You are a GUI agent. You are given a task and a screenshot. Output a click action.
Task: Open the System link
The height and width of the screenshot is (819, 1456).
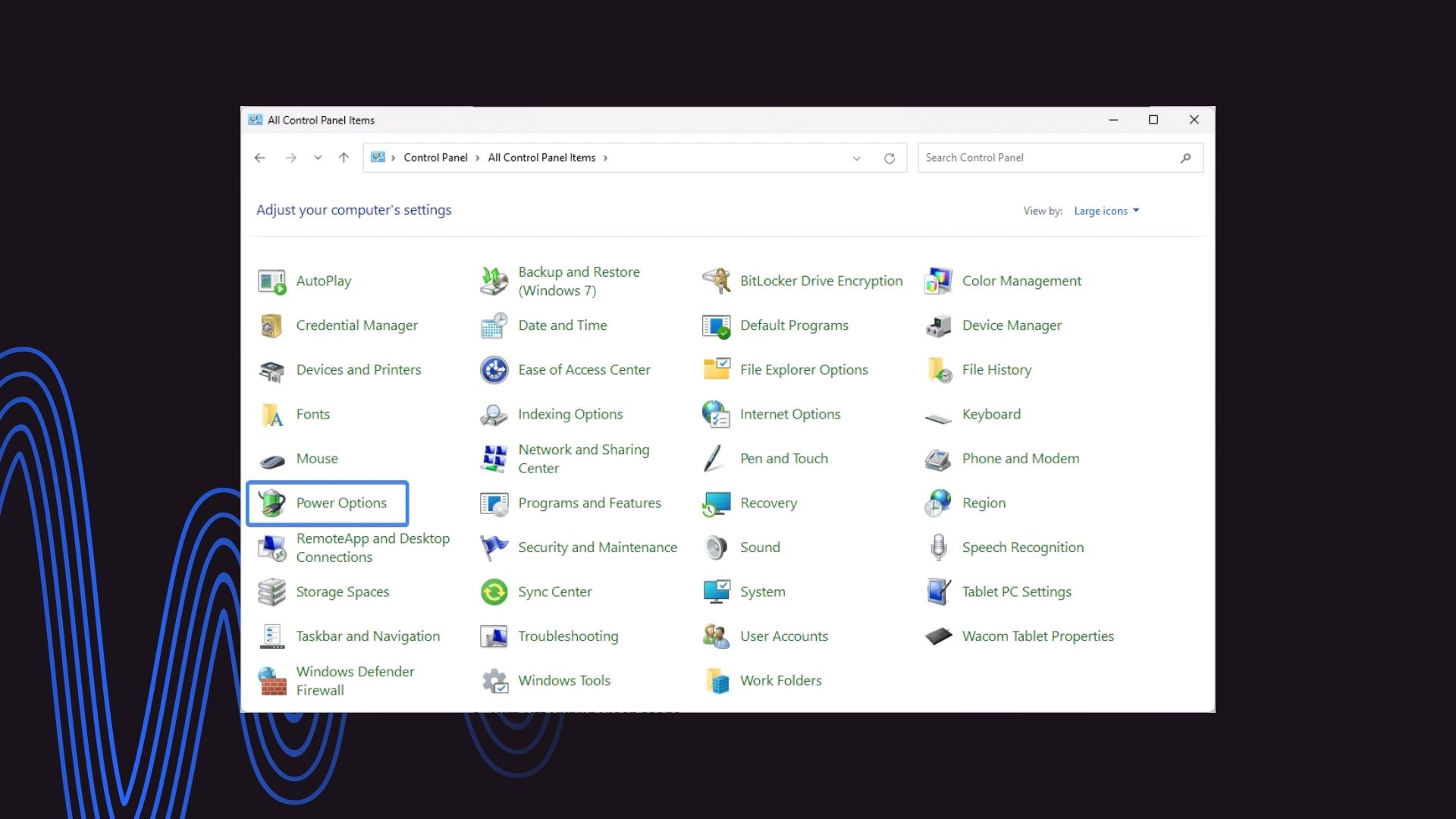[x=763, y=592]
